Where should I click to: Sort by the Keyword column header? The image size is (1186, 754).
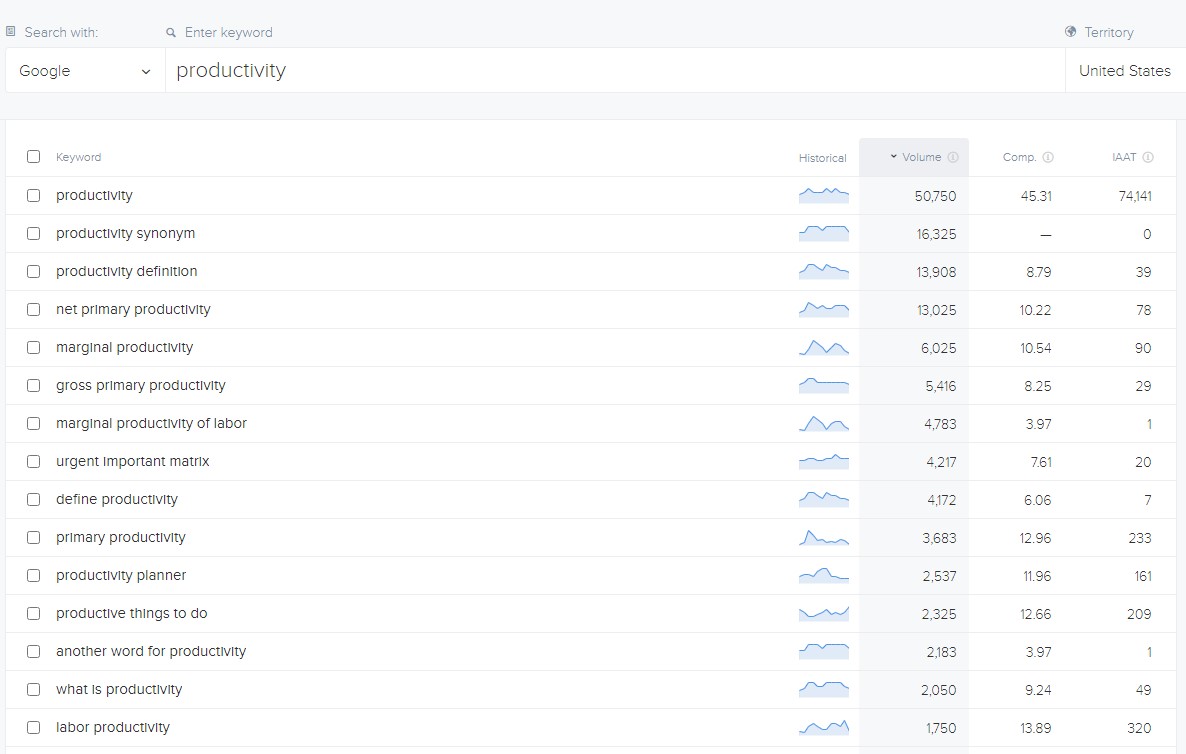point(79,157)
